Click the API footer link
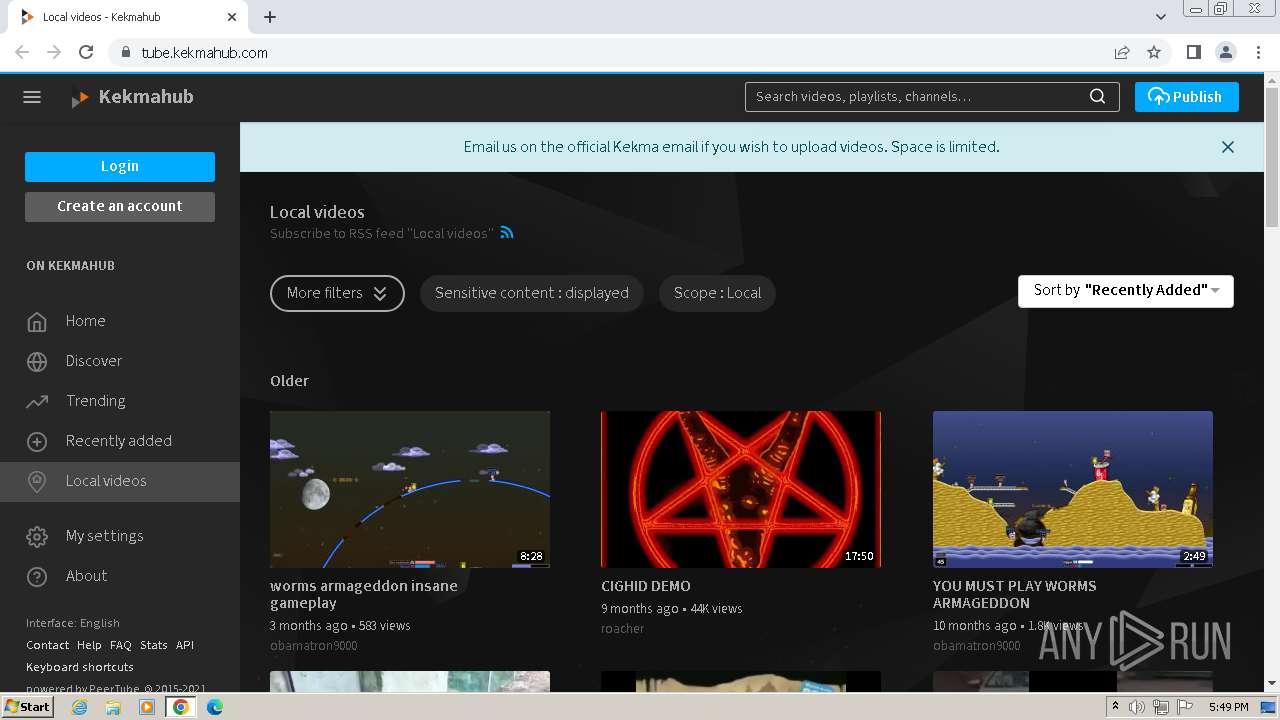The width and height of the screenshot is (1280, 720). click(185, 646)
